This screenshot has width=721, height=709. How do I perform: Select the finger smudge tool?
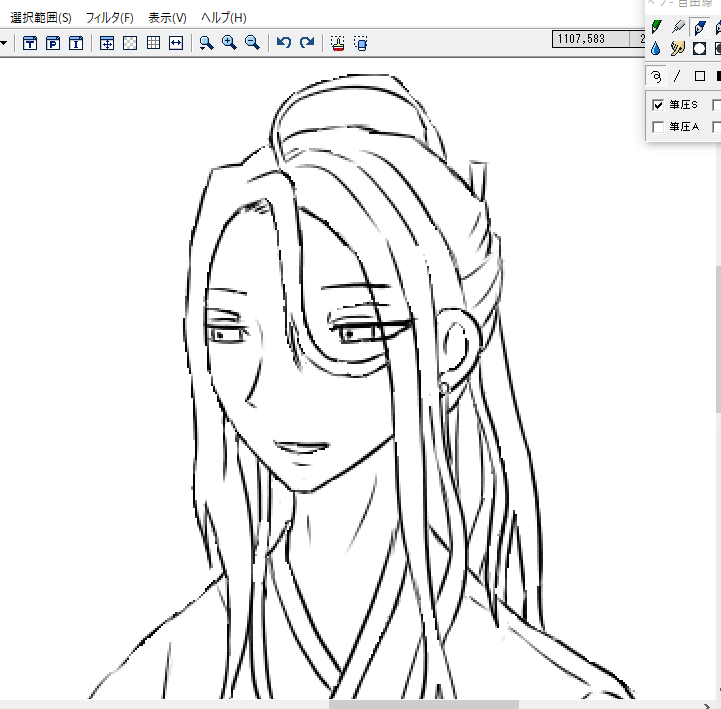(678, 48)
